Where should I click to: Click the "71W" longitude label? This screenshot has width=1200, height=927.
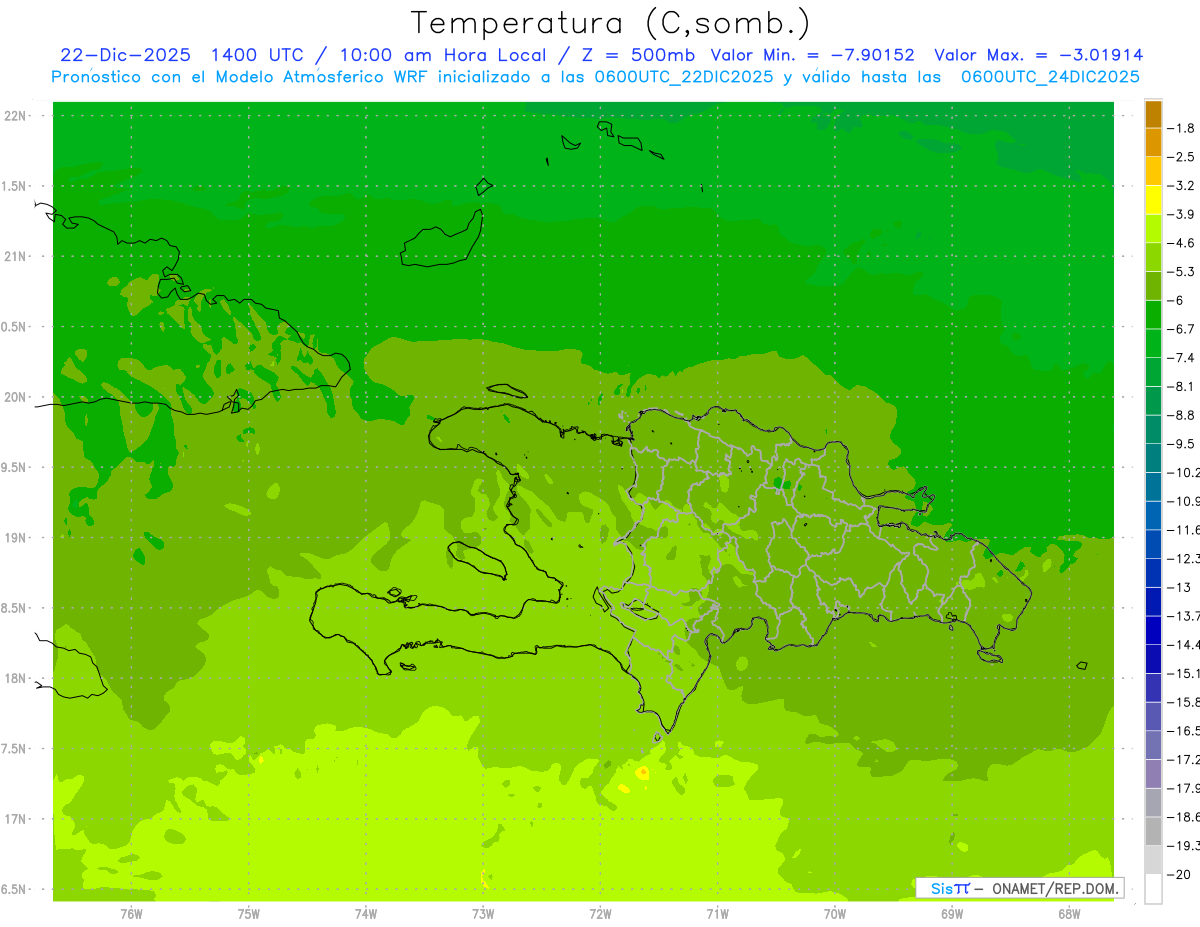pos(717,914)
